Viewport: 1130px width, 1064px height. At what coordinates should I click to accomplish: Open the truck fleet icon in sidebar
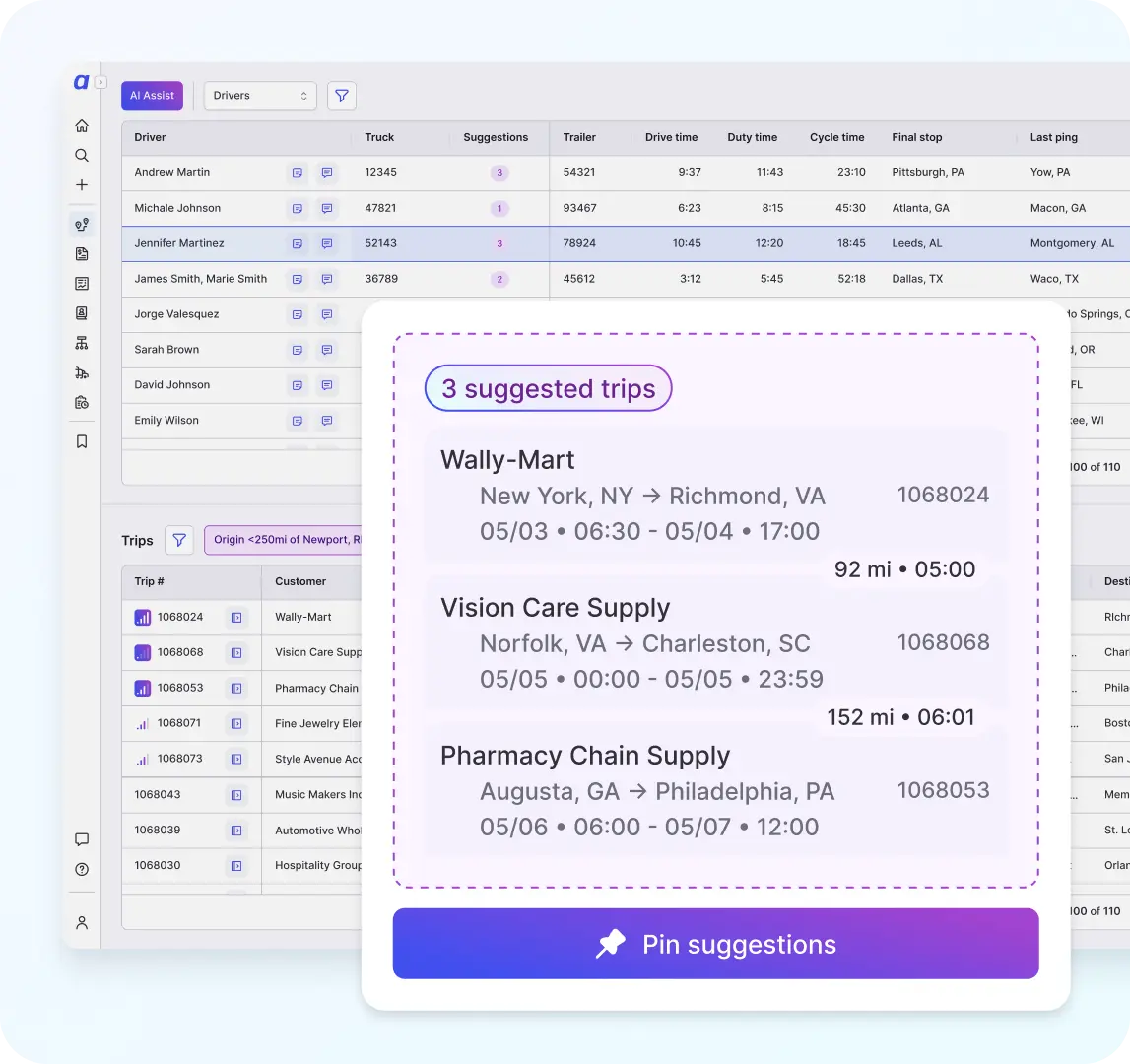tap(82, 372)
